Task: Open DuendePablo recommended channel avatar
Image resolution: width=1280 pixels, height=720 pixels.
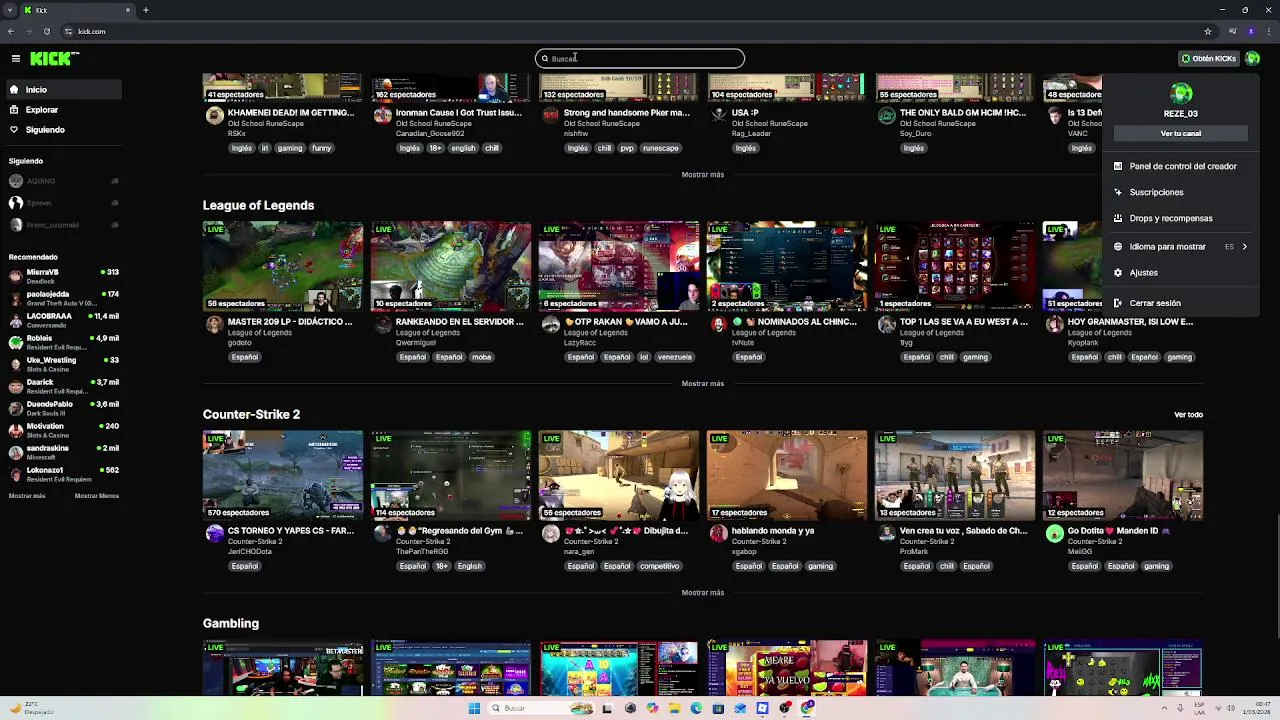Action: click(x=16, y=408)
